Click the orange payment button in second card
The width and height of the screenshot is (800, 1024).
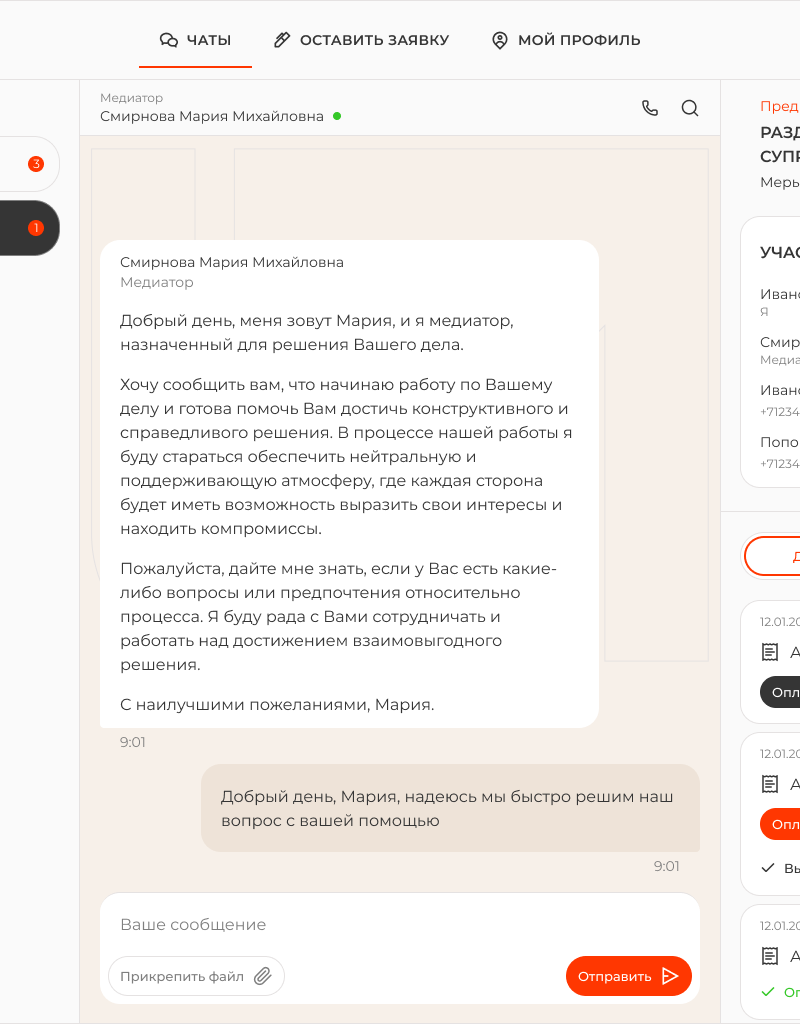(x=781, y=825)
